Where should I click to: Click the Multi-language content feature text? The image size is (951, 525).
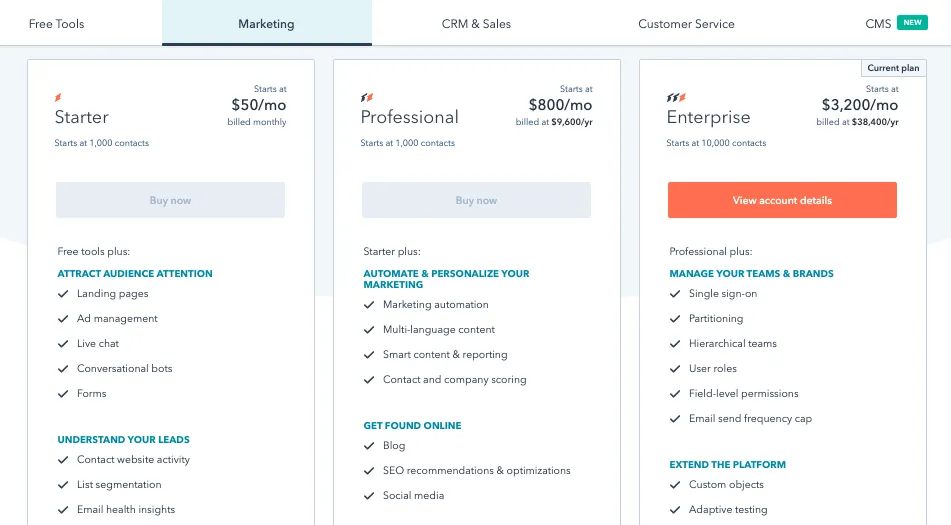pos(439,329)
